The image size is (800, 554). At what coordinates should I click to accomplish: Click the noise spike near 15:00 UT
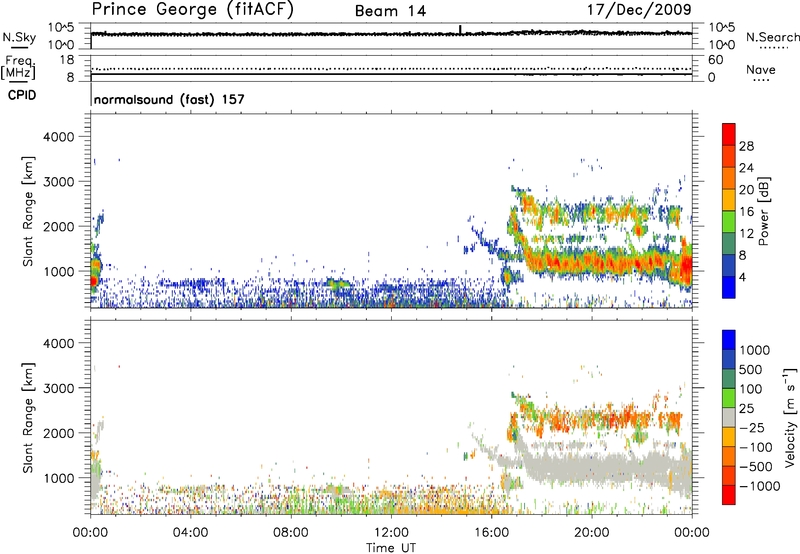[460, 30]
